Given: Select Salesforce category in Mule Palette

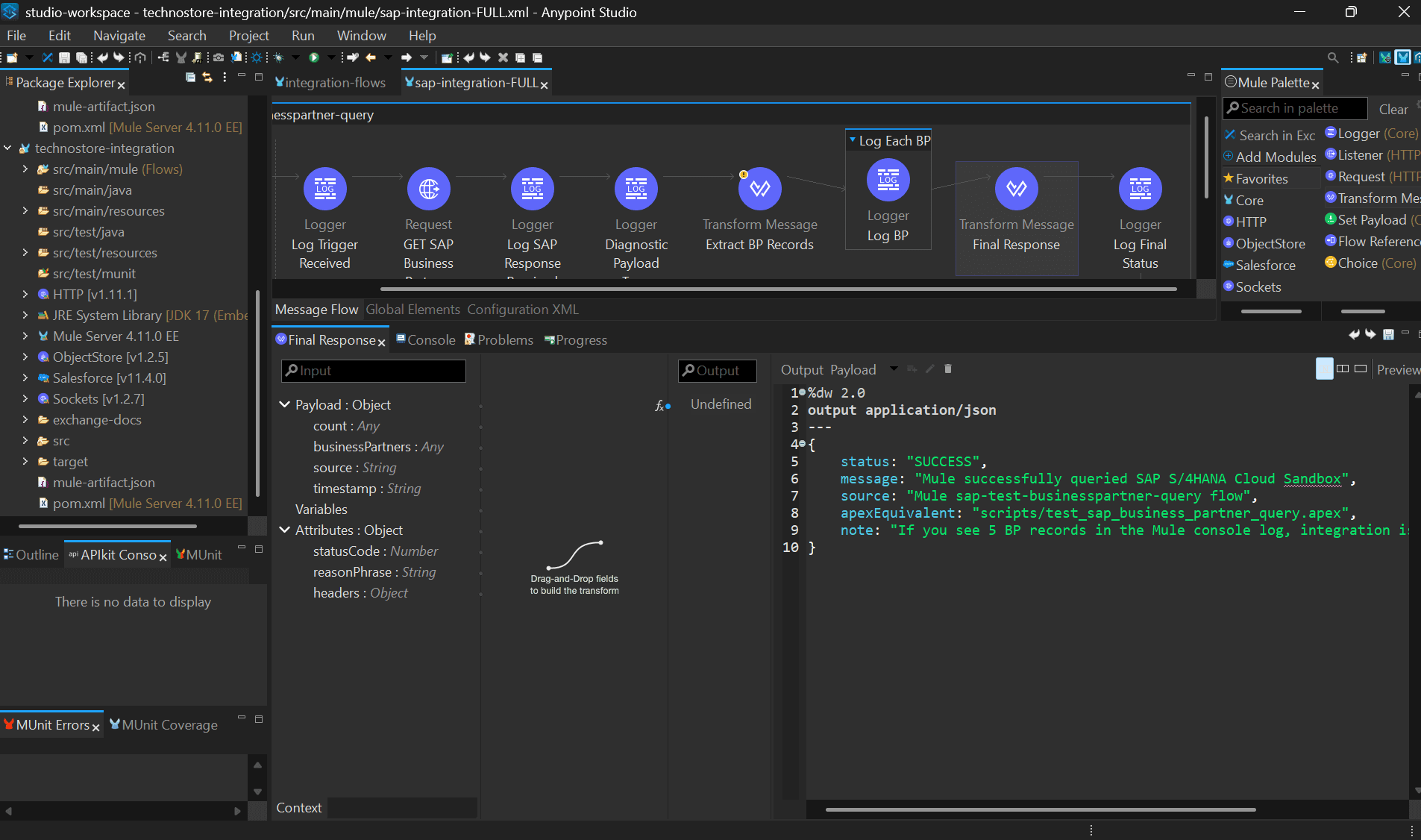Looking at the screenshot, I should pyautogui.click(x=1259, y=265).
